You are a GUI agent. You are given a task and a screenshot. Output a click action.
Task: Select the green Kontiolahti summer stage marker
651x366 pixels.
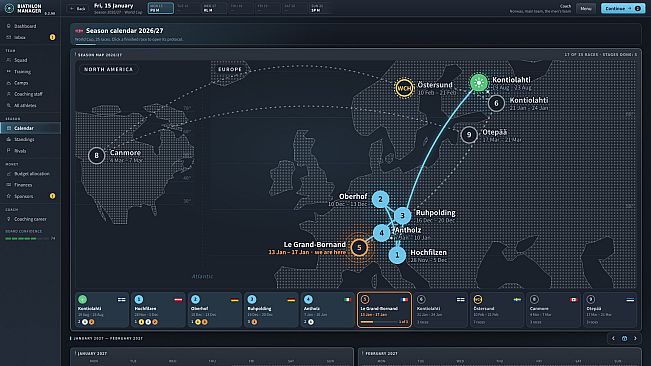478,83
